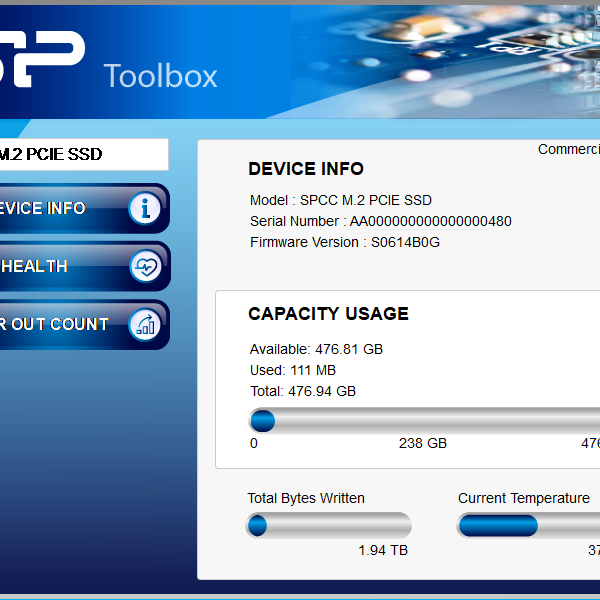600x600 pixels.
Task: Click the Firmware Version S0614B0G line
Action: coord(345,242)
